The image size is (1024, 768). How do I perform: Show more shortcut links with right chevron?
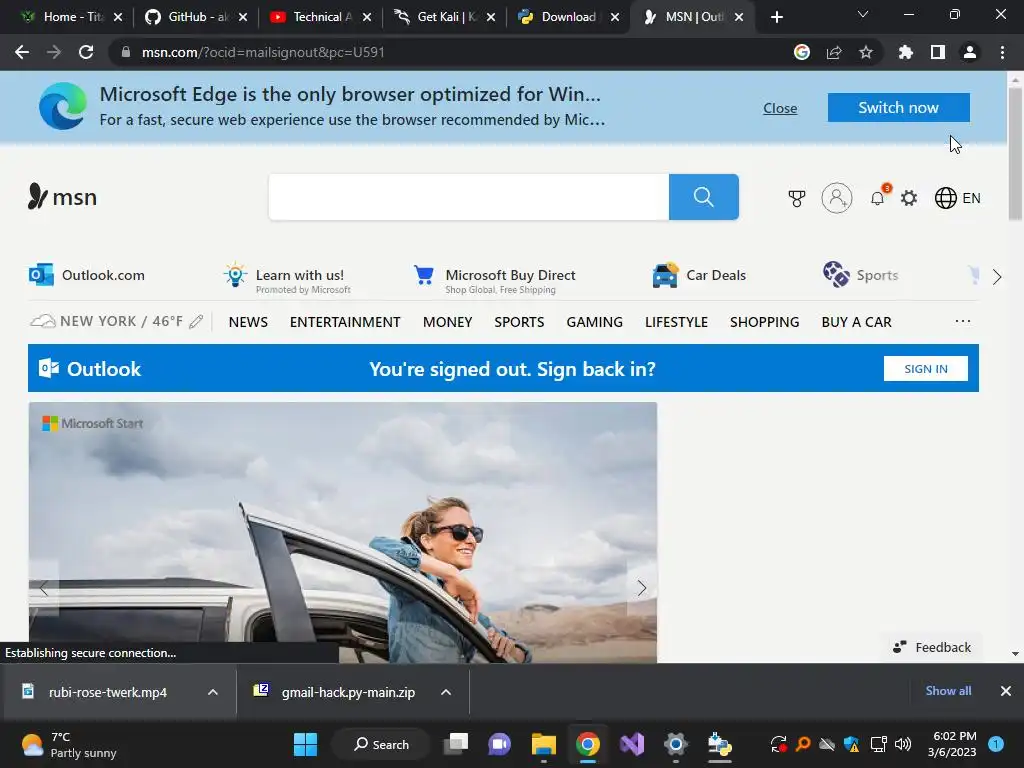(x=997, y=277)
